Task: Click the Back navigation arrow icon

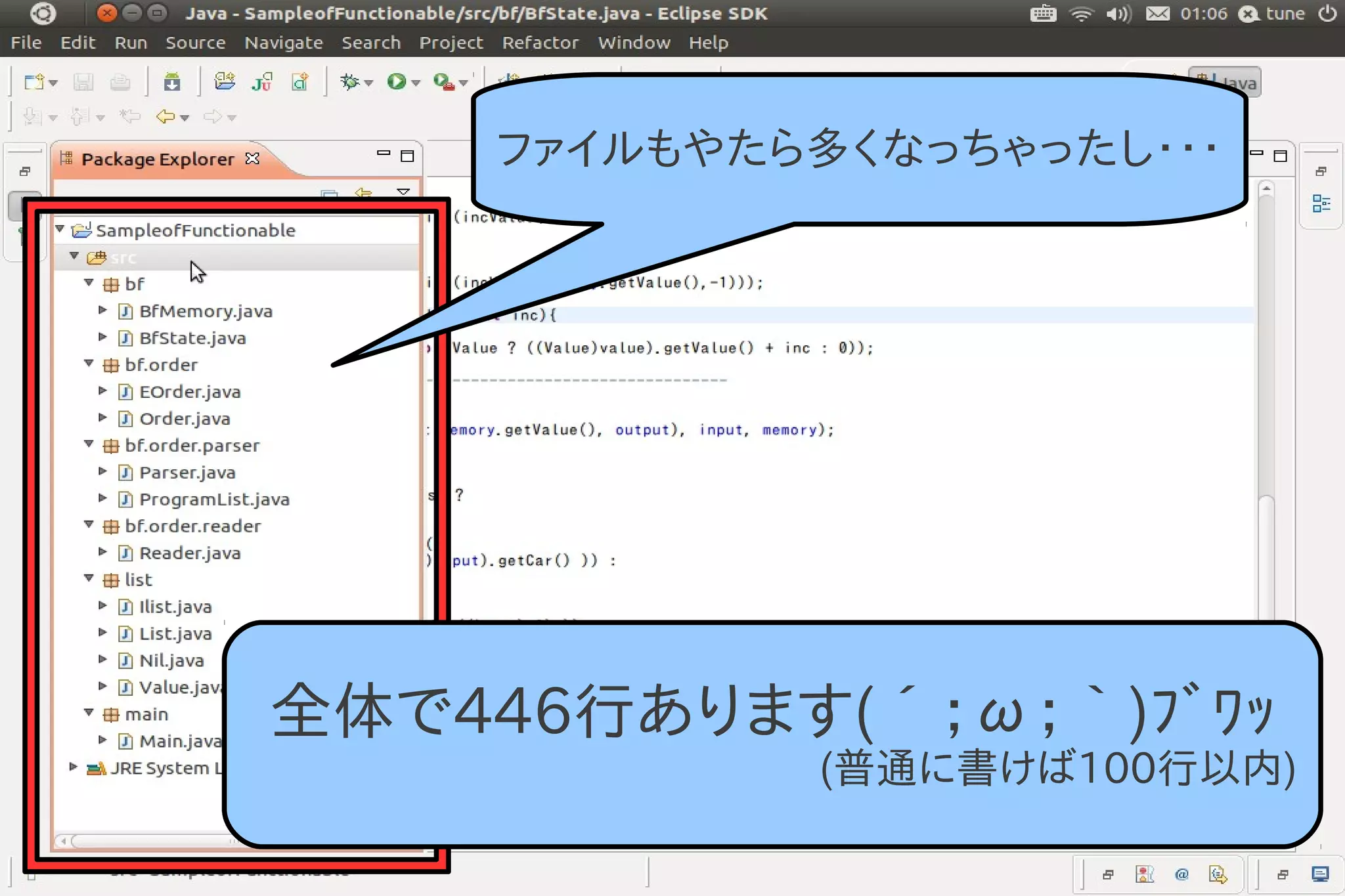Action: [165, 117]
